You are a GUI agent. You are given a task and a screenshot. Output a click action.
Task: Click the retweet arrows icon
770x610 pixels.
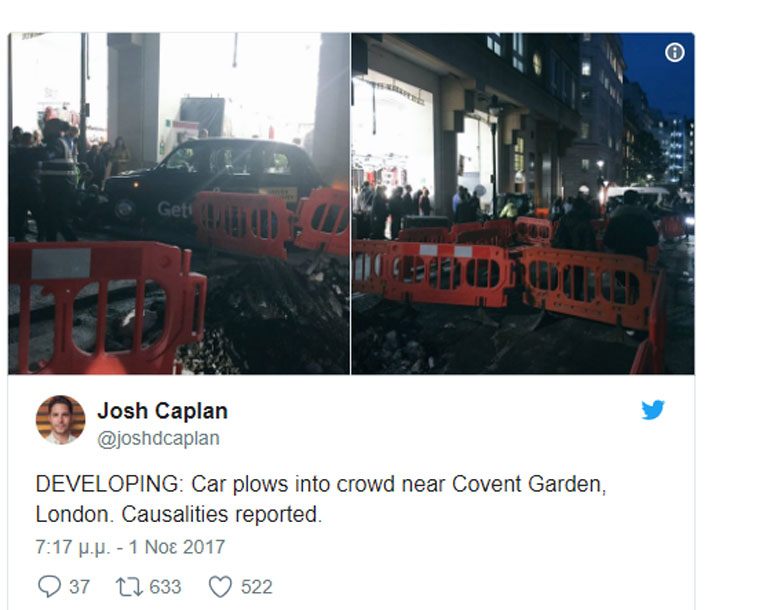pyautogui.click(x=129, y=586)
